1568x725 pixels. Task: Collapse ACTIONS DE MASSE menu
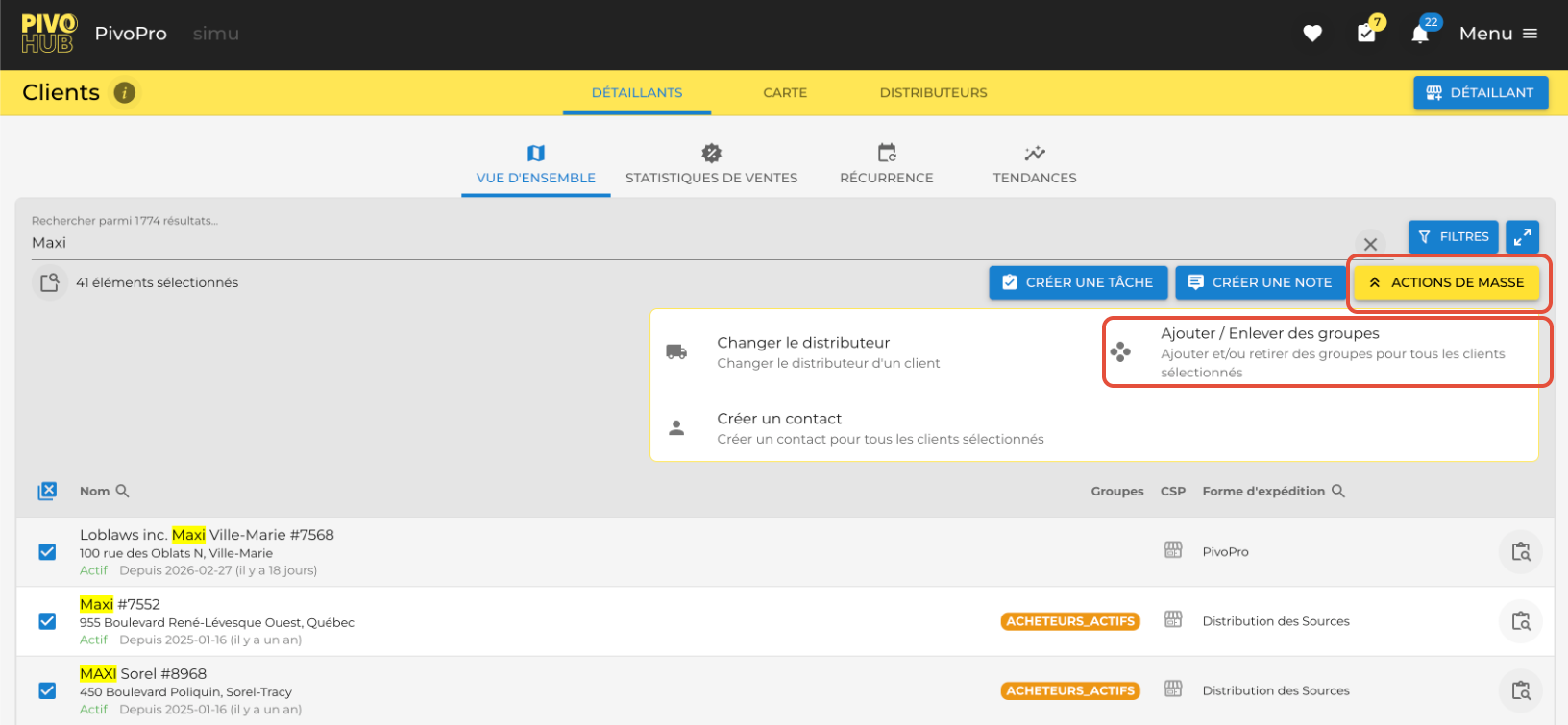(x=1447, y=282)
